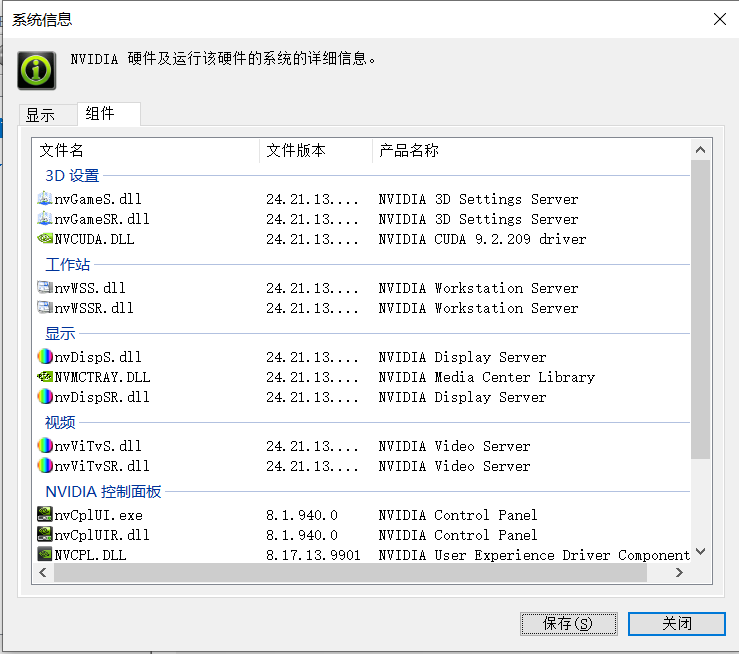Click nvCplUI.exe version 8.1.940.0
This screenshot has height=654, width=739.
302,515
